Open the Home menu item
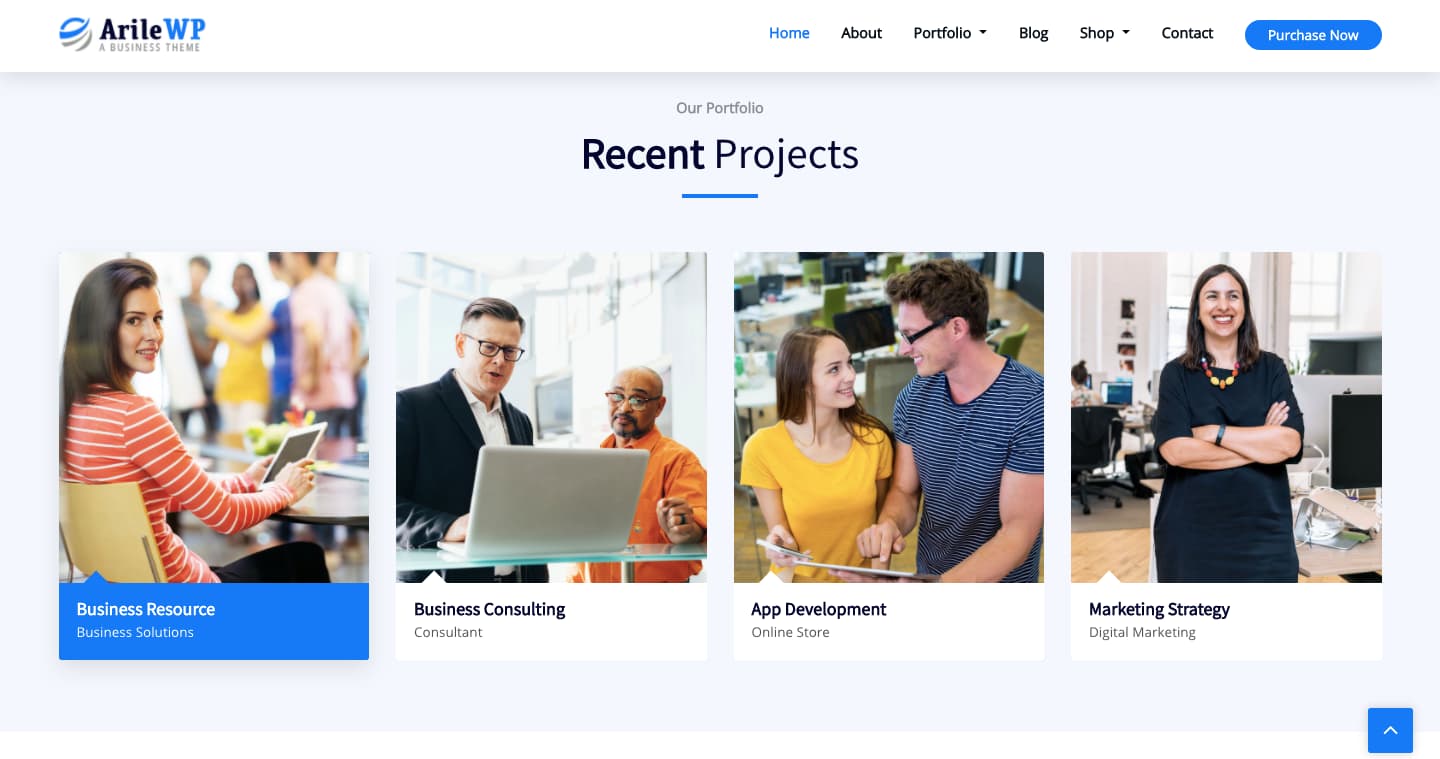The height and width of the screenshot is (759, 1440). (x=789, y=33)
